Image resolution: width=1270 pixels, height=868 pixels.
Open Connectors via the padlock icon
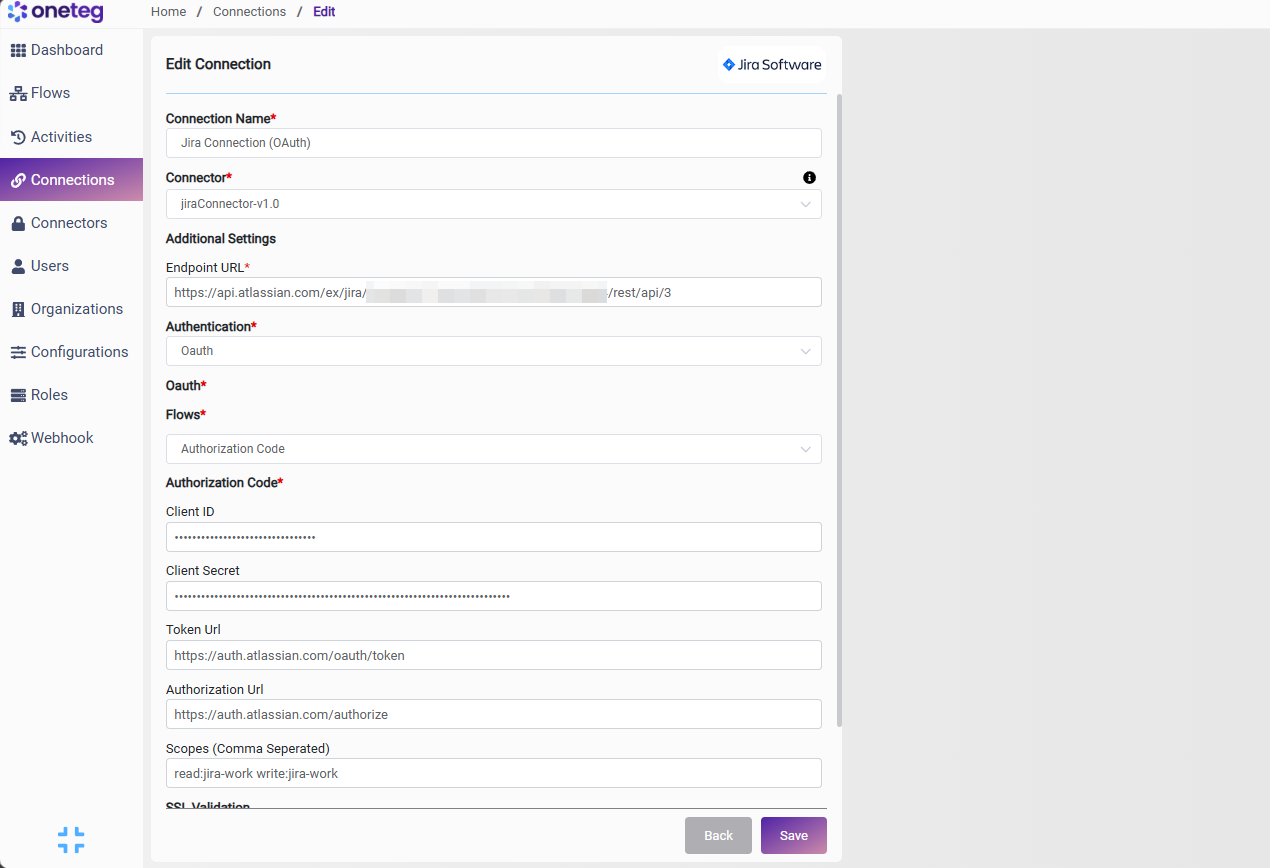click(18, 223)
